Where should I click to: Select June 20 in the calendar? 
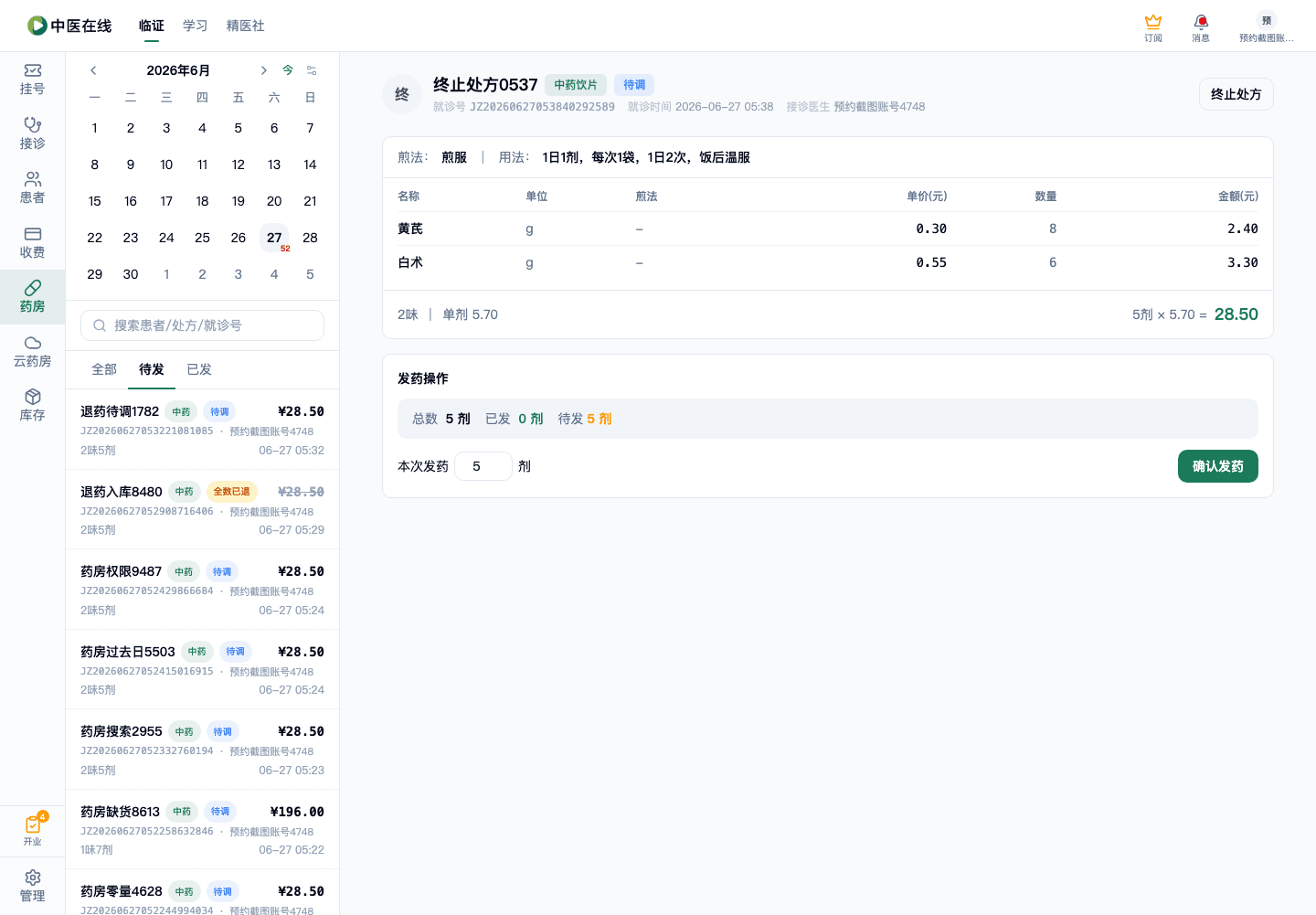pos(274,201)
